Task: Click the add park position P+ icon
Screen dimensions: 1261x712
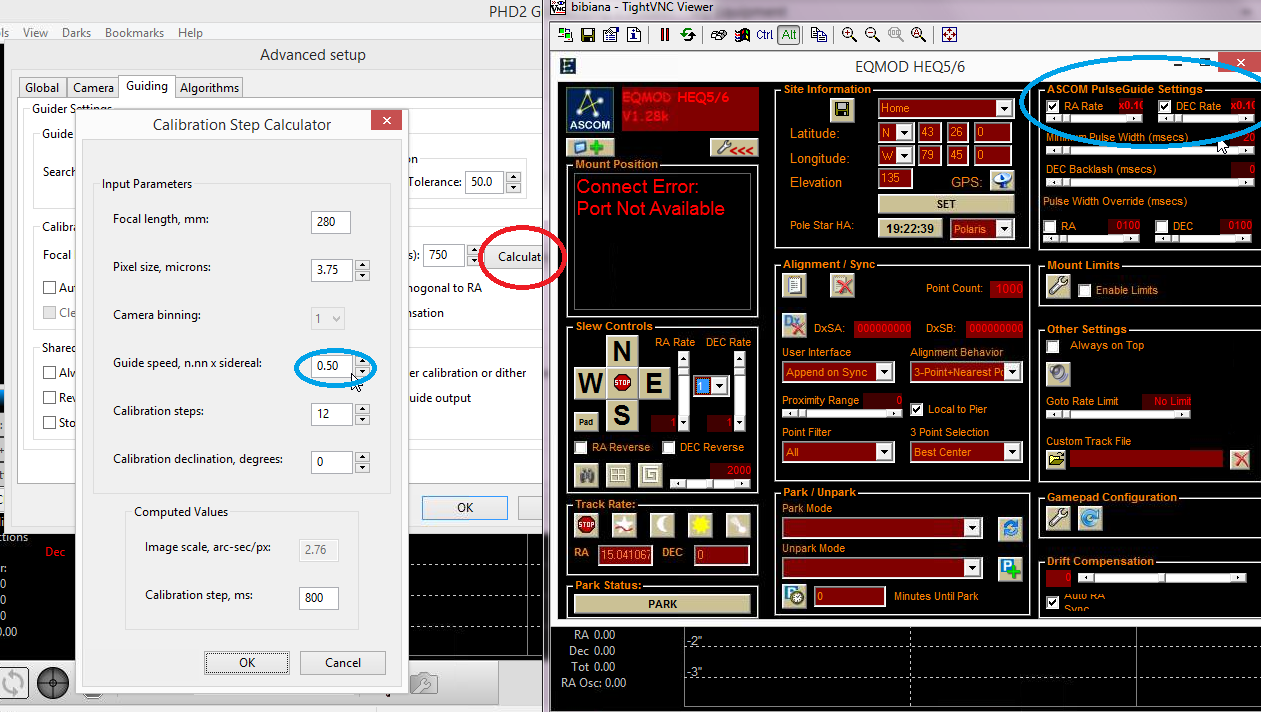Action: (1010, 569)
